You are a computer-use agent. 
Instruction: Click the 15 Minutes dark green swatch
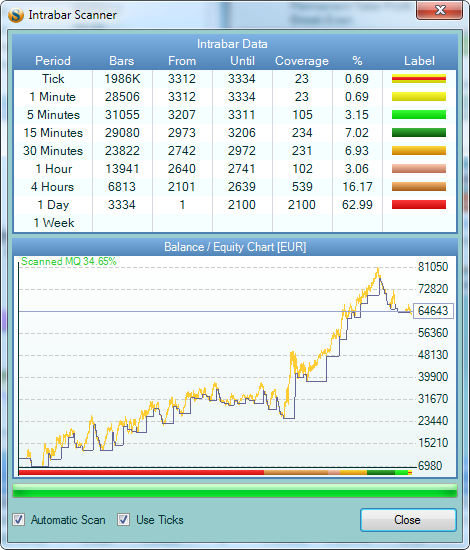click(x=419, y=133)
